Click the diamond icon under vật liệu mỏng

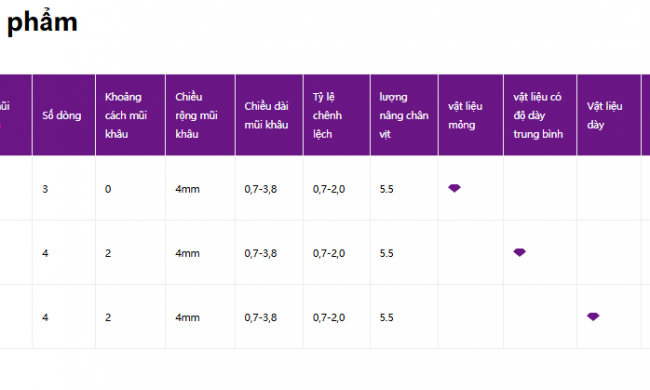point(454,188)
